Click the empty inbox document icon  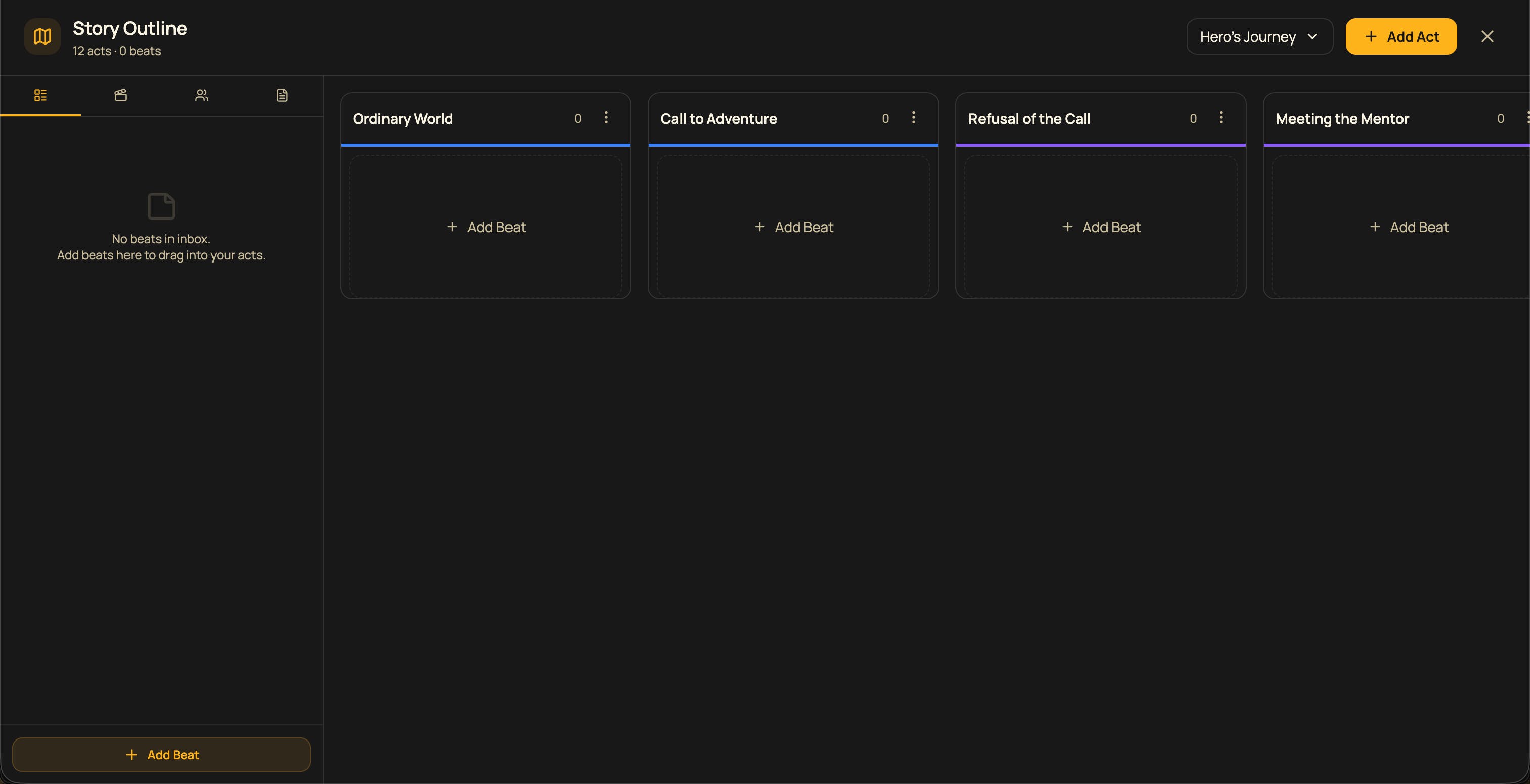pyautogui.click(x=161, y=206)
